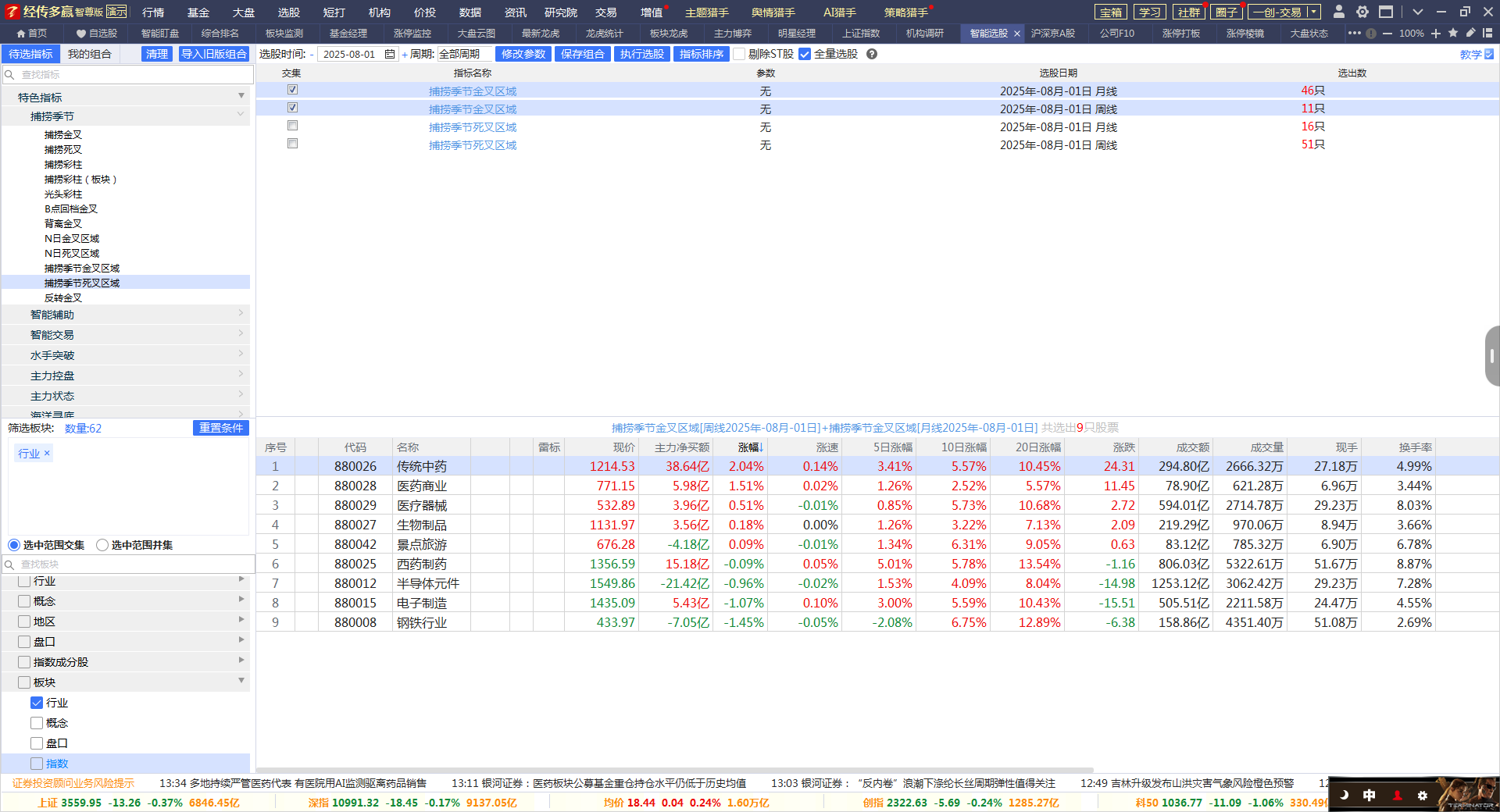Image resolution: width=1500 pixels, height=812 pixels.
Task: Click the red person icon in input bar
Action: (x=1397, y=795)
